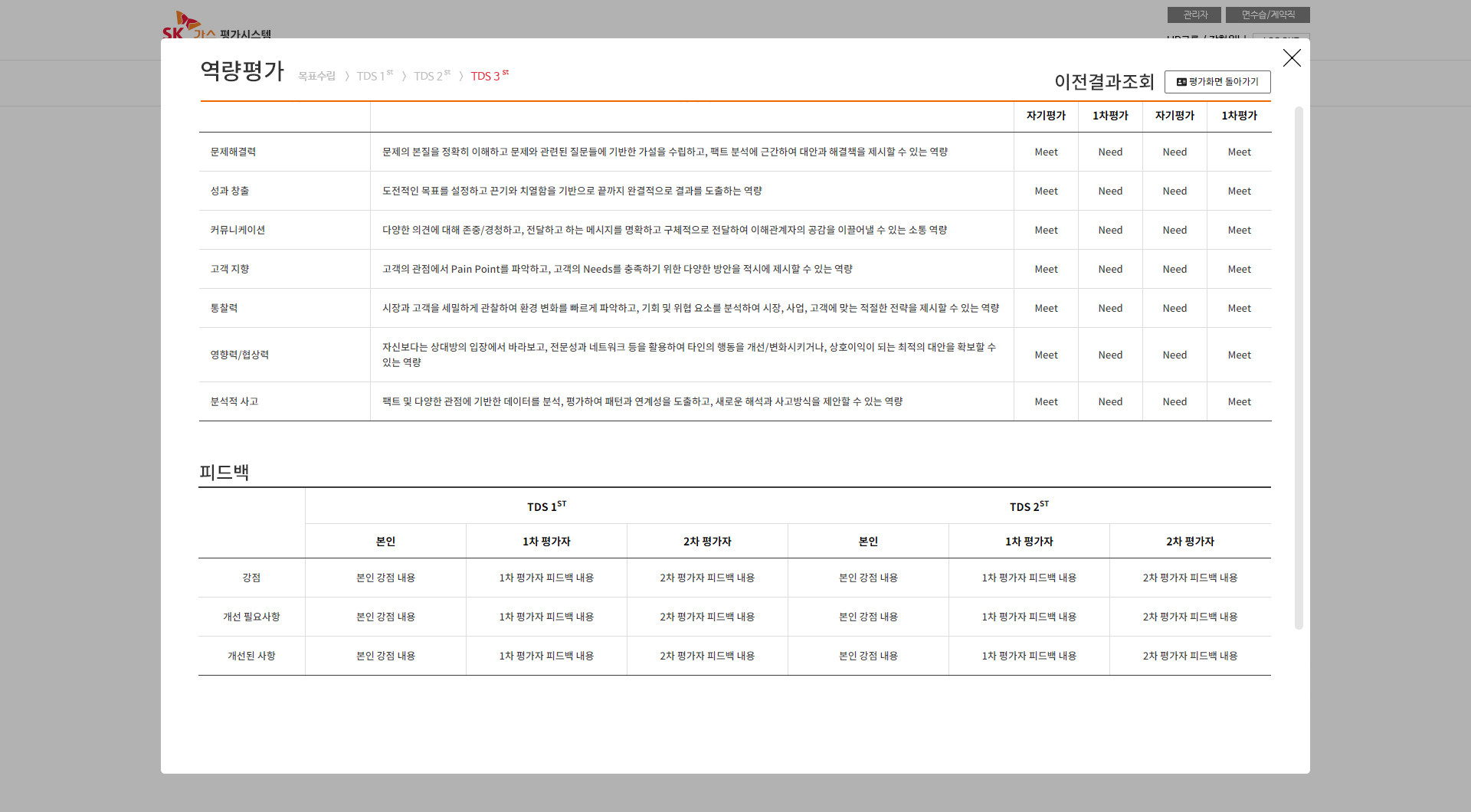Select the 커뮤니케이션 competency row label
1471x812 pixels.
pyautogui.click(x=238, y=230)
